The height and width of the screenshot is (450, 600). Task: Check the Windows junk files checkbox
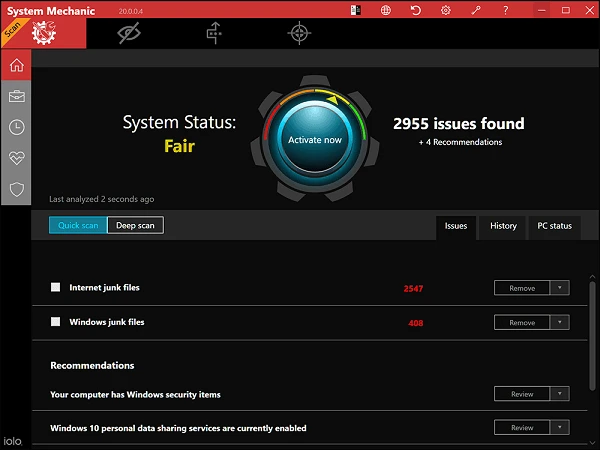[56, 322]
